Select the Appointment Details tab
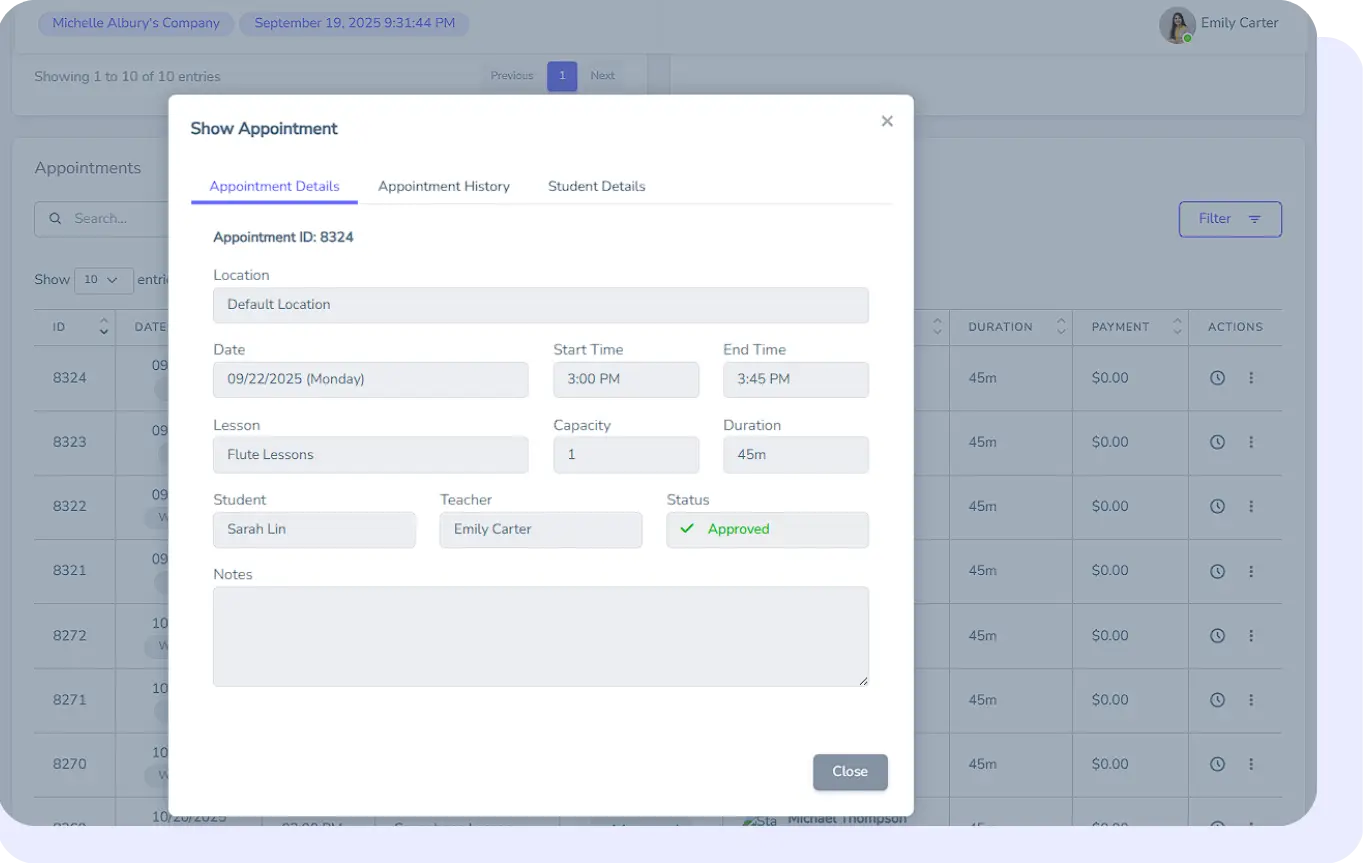Viewport: 1363px width, 863px height. (274, 186)
